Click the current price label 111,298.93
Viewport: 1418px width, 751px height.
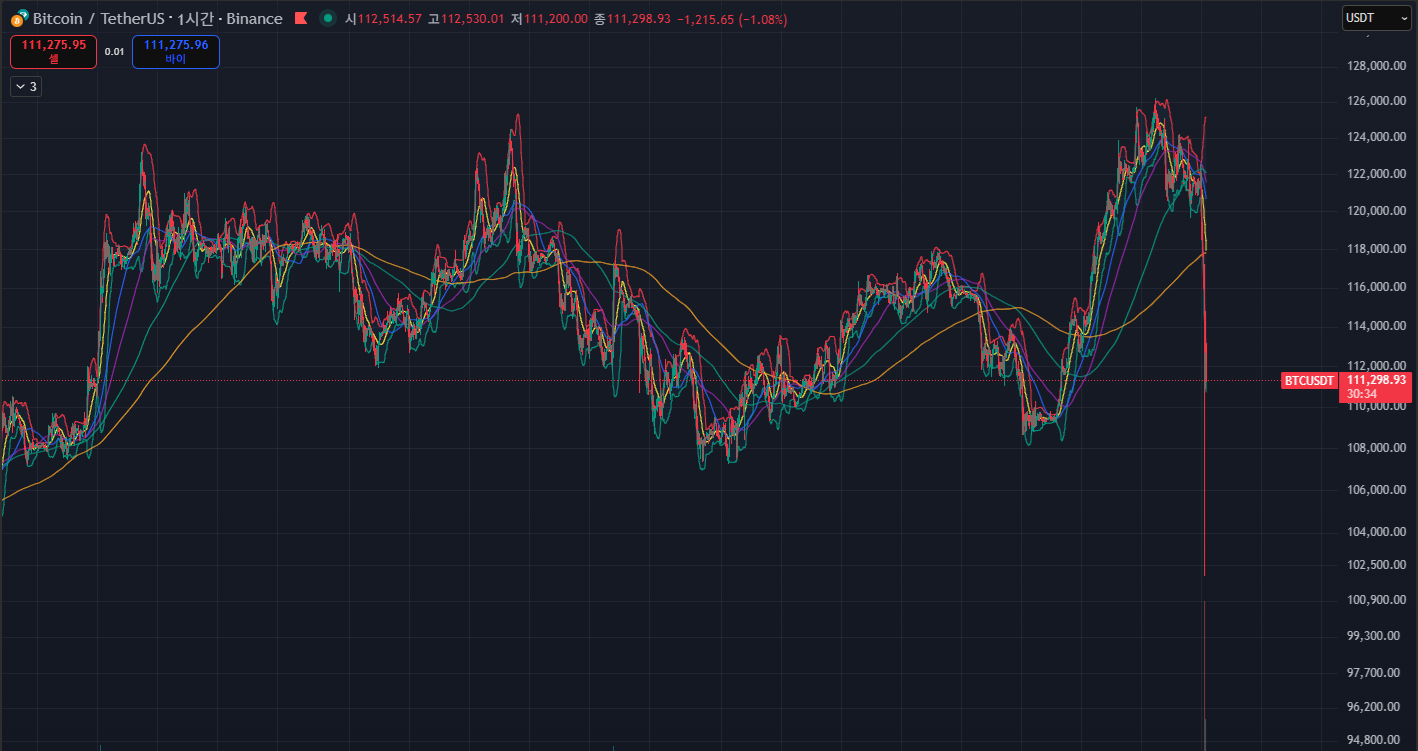[x=1376, y=380]
